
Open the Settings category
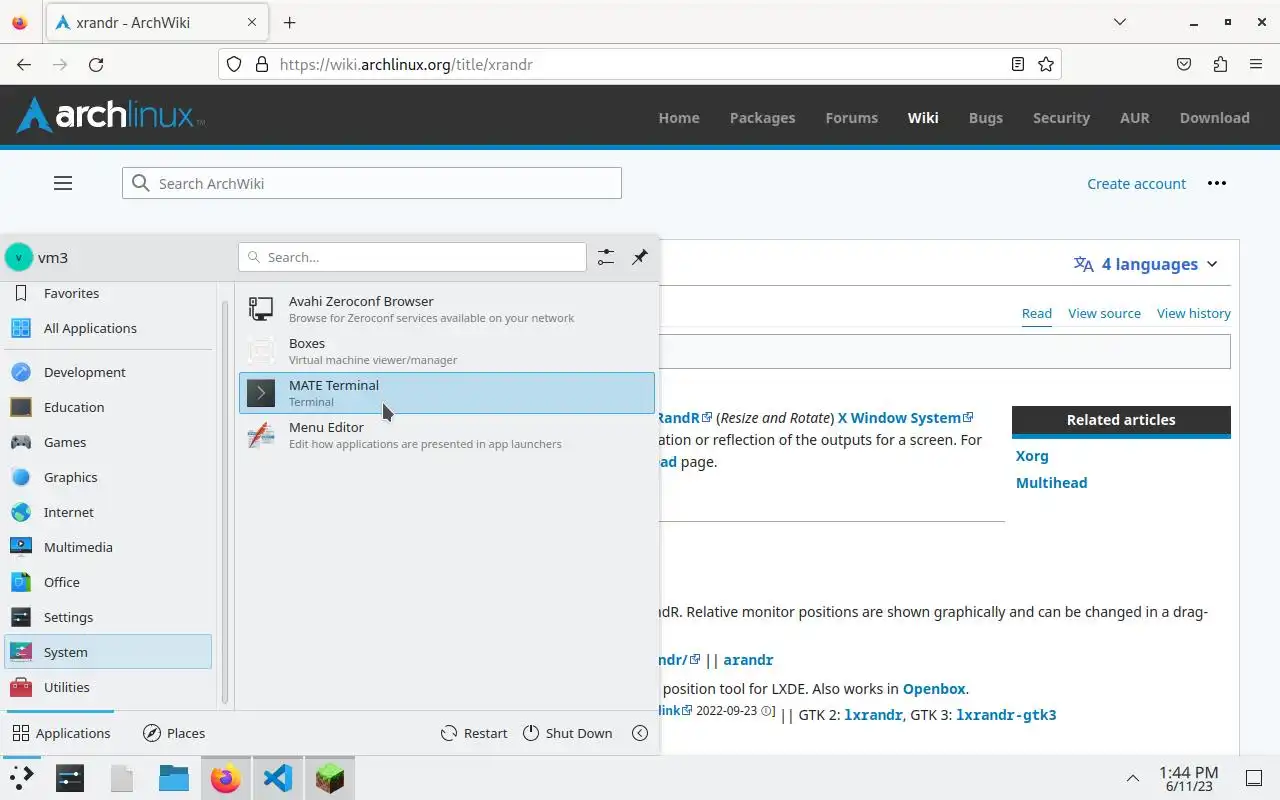click(108, 617)
